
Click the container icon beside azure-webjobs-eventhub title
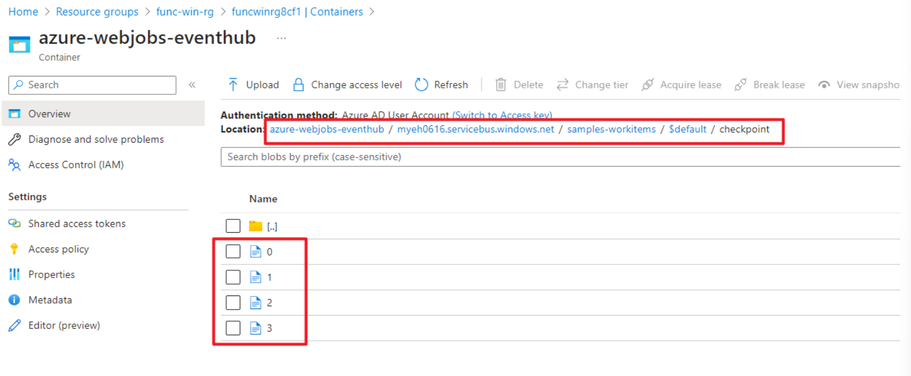[x=19, y=45]
